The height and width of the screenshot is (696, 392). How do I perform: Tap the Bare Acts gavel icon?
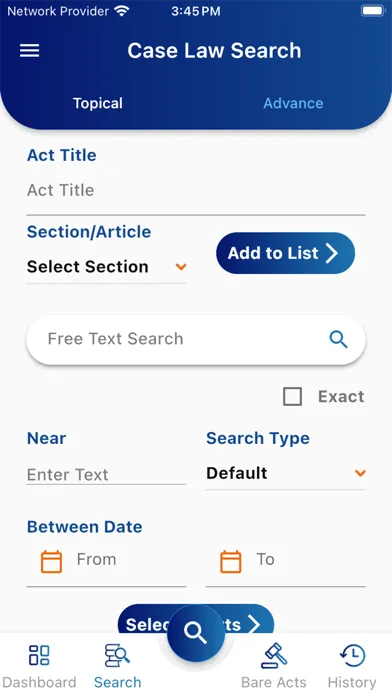[x=274, y=655]
